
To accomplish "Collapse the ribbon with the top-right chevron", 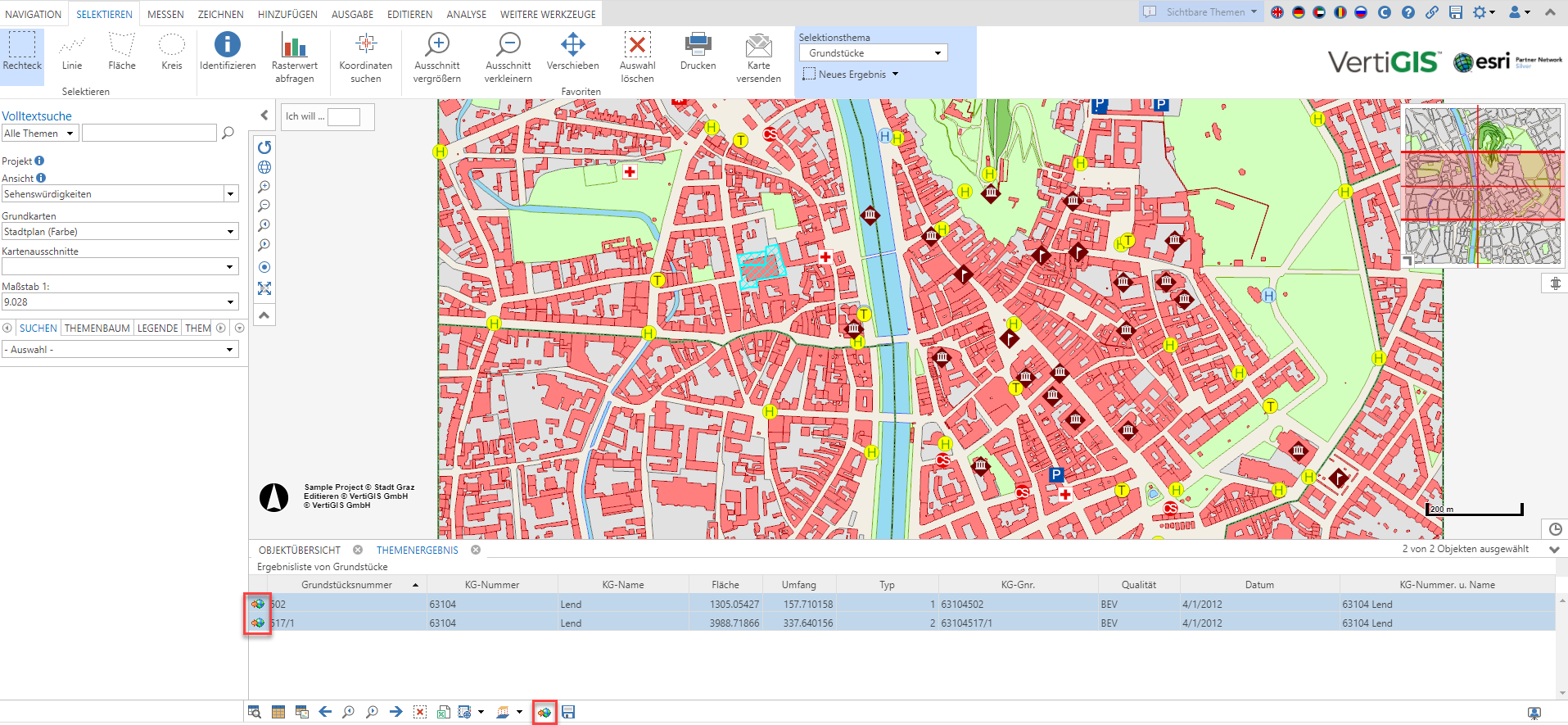I will click(1550, 12).
